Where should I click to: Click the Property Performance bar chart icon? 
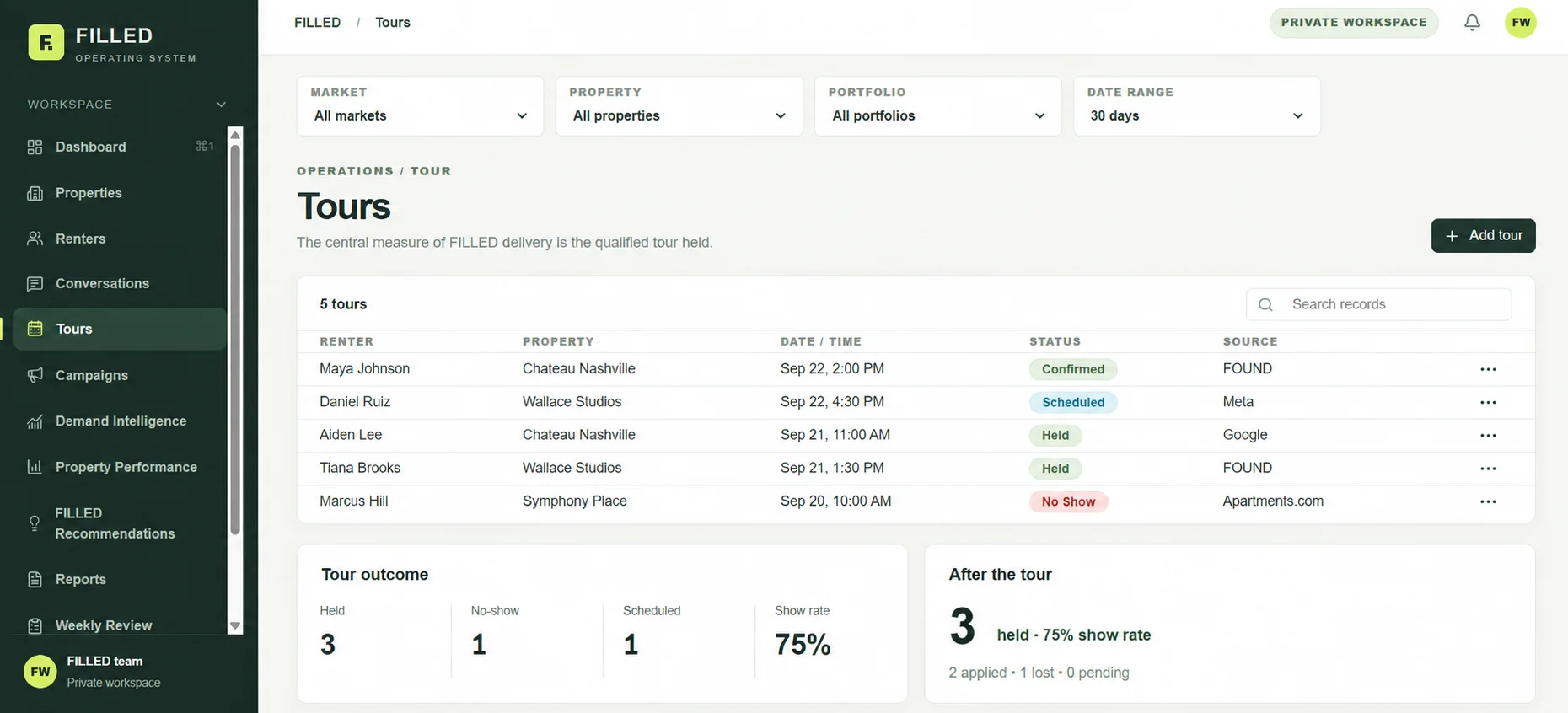point(35,467)
